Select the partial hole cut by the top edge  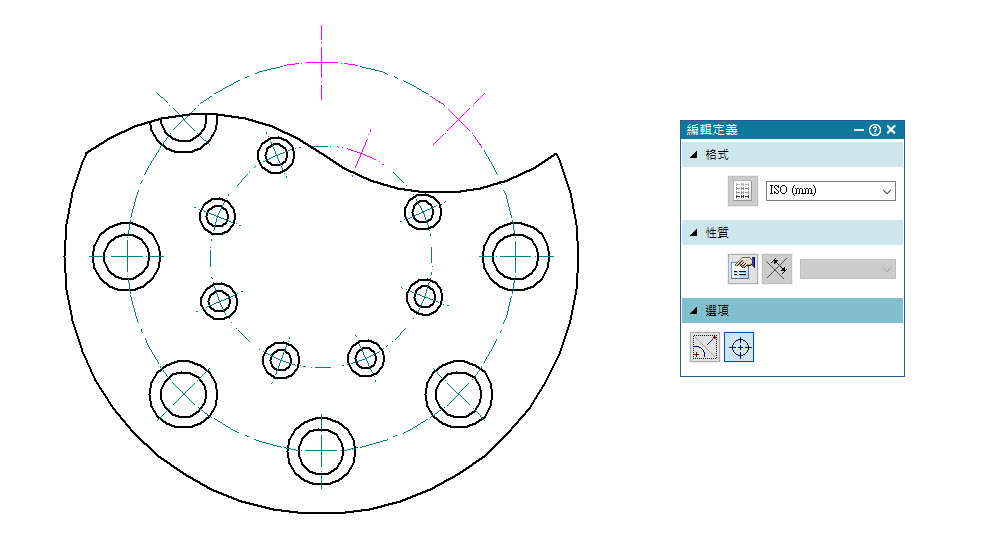[184, 133]
